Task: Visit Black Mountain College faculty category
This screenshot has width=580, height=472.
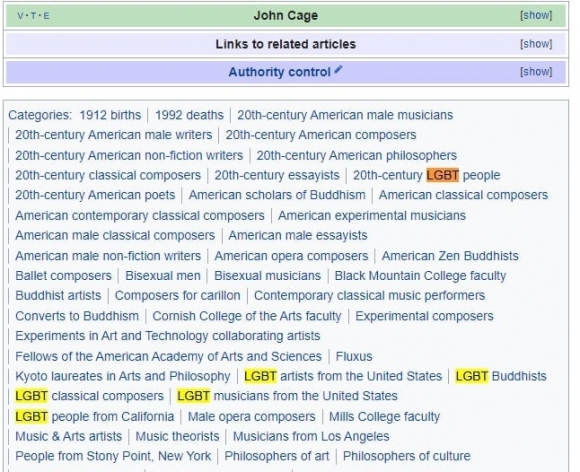Action: (x=420, y=276)
